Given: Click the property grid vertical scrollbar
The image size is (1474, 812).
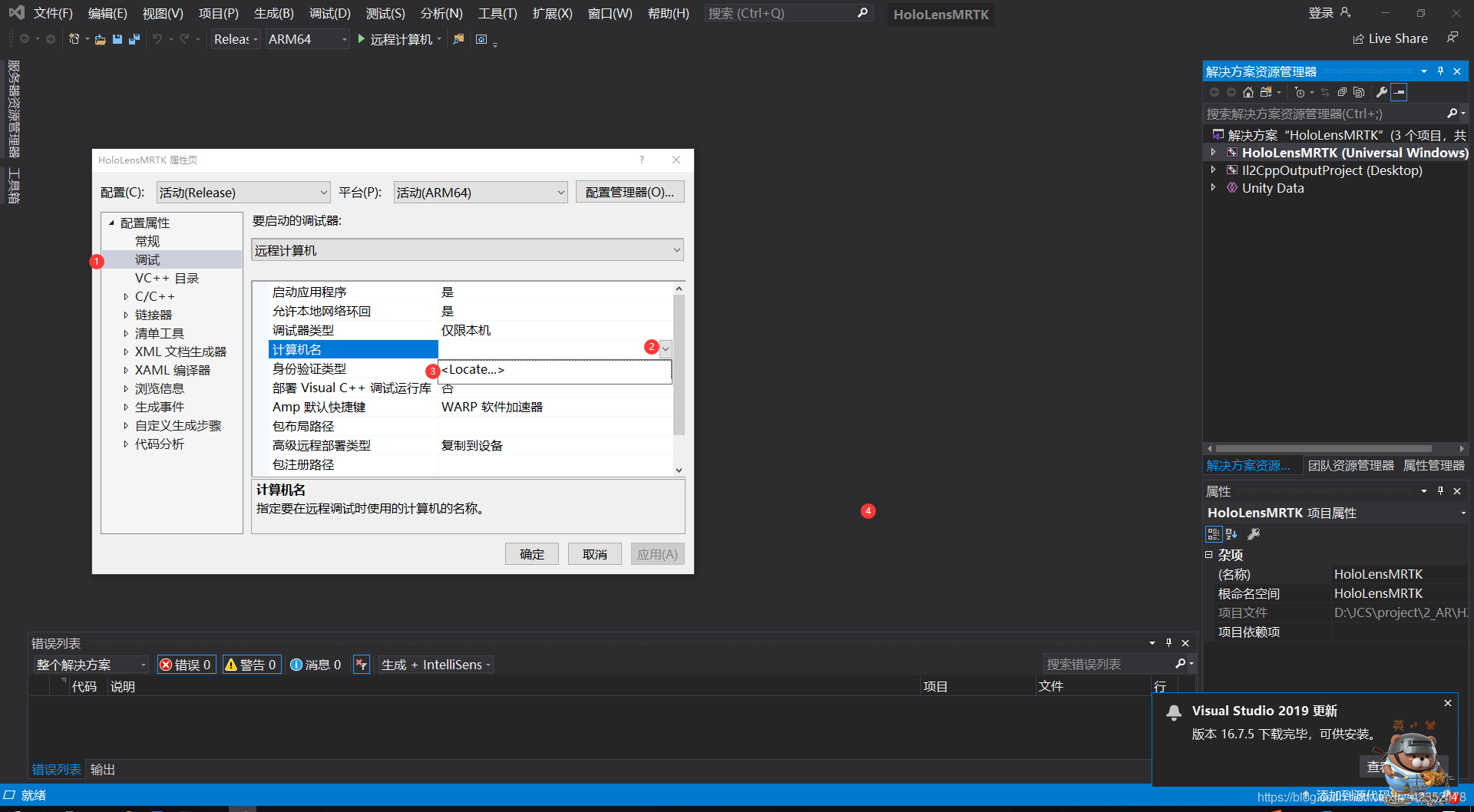Looking at the screenshot, I should coord(679,365).
